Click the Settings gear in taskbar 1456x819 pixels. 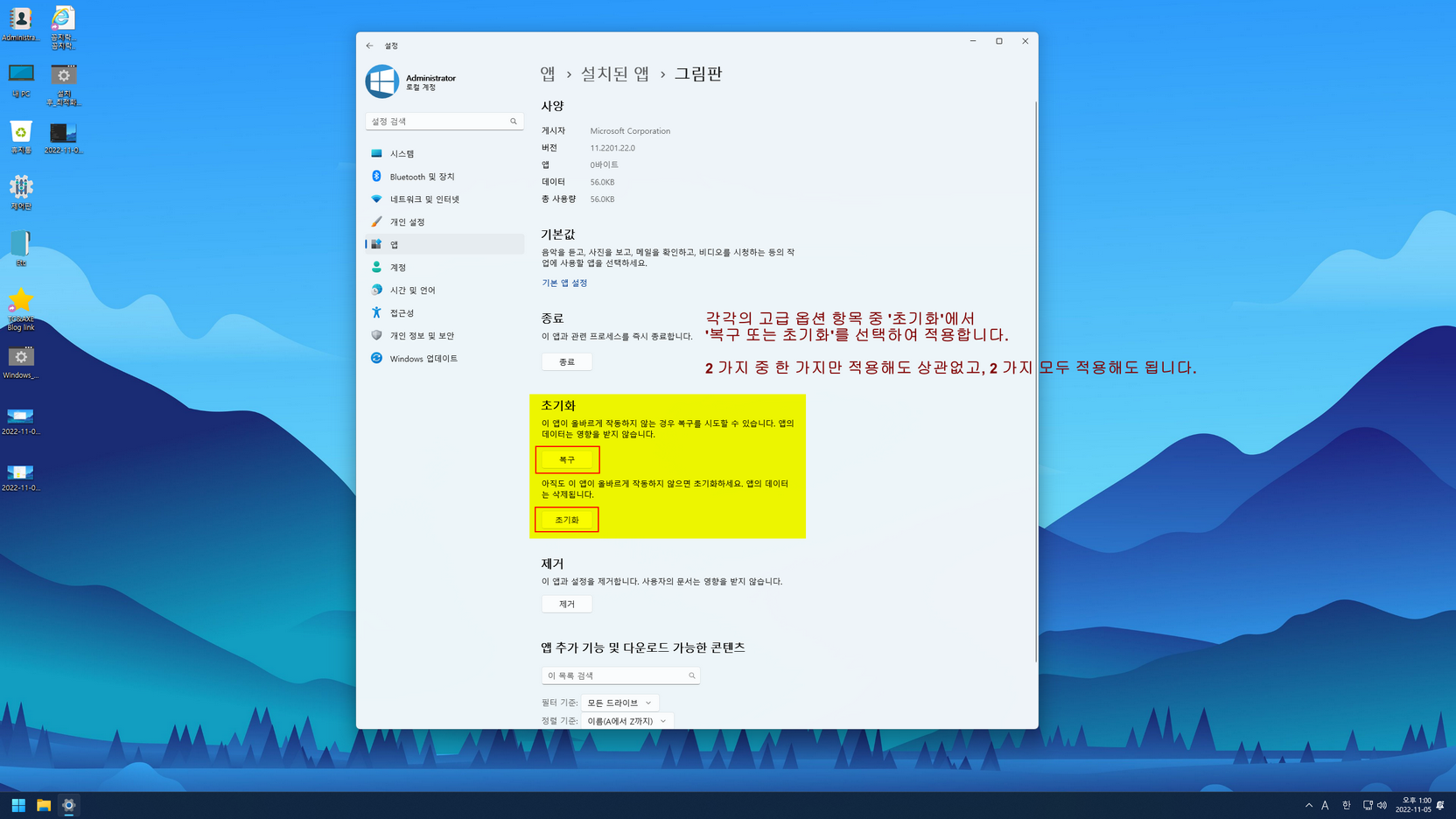(x=69, y=805)
